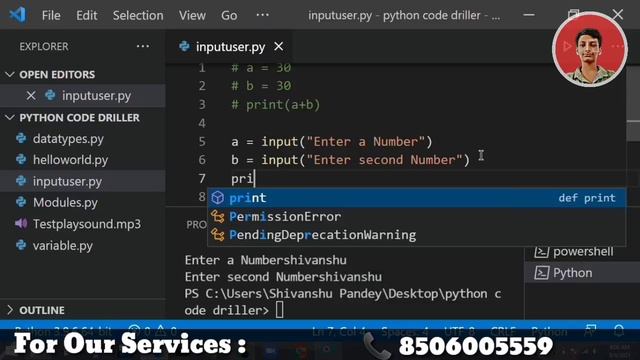The width and height of the screenshot is (640, 360).
Task: Select the Python terminal instance
Action: click(582, 273)
